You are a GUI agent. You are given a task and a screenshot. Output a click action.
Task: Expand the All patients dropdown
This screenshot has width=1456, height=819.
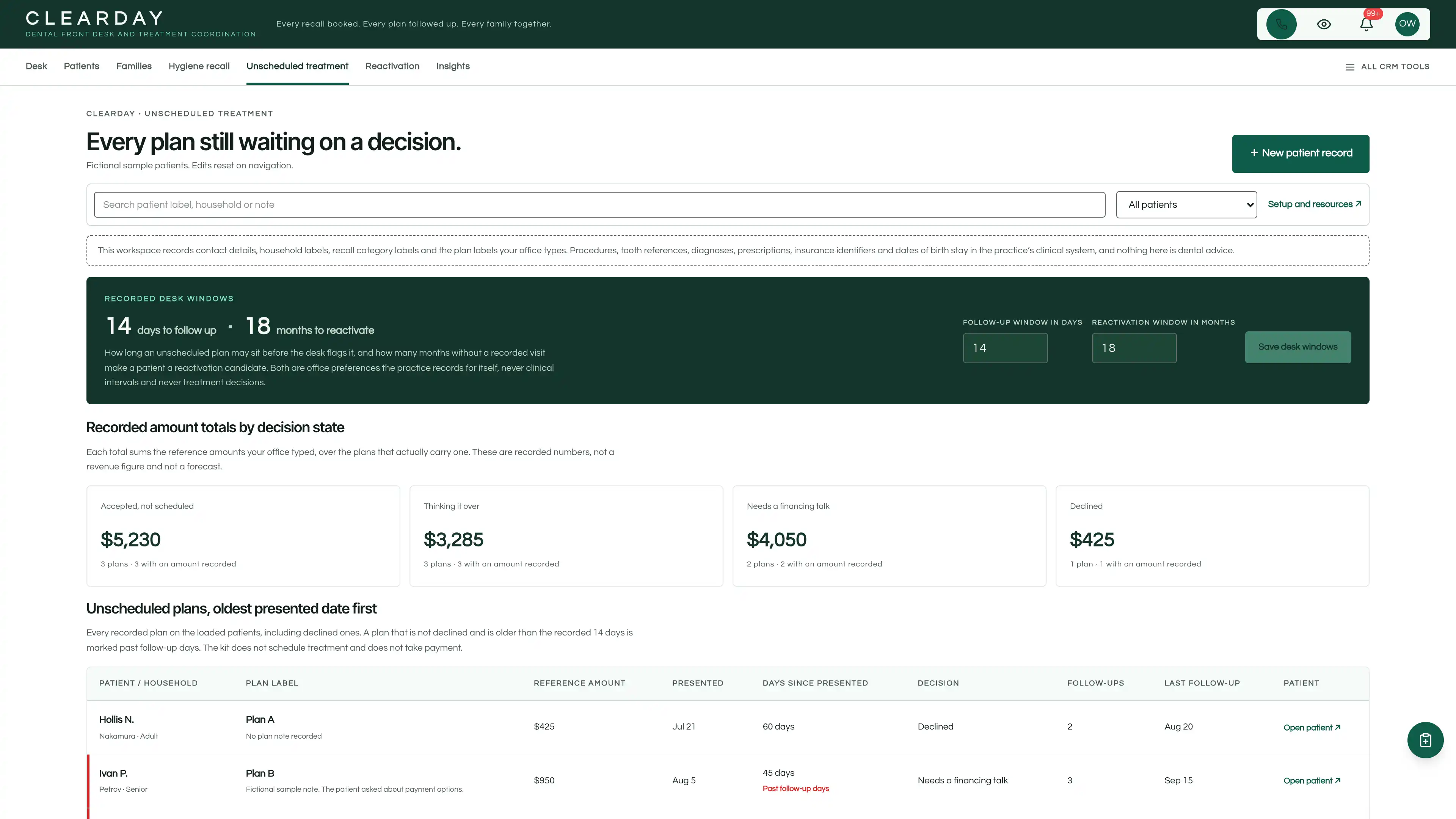pos(1186,205)
